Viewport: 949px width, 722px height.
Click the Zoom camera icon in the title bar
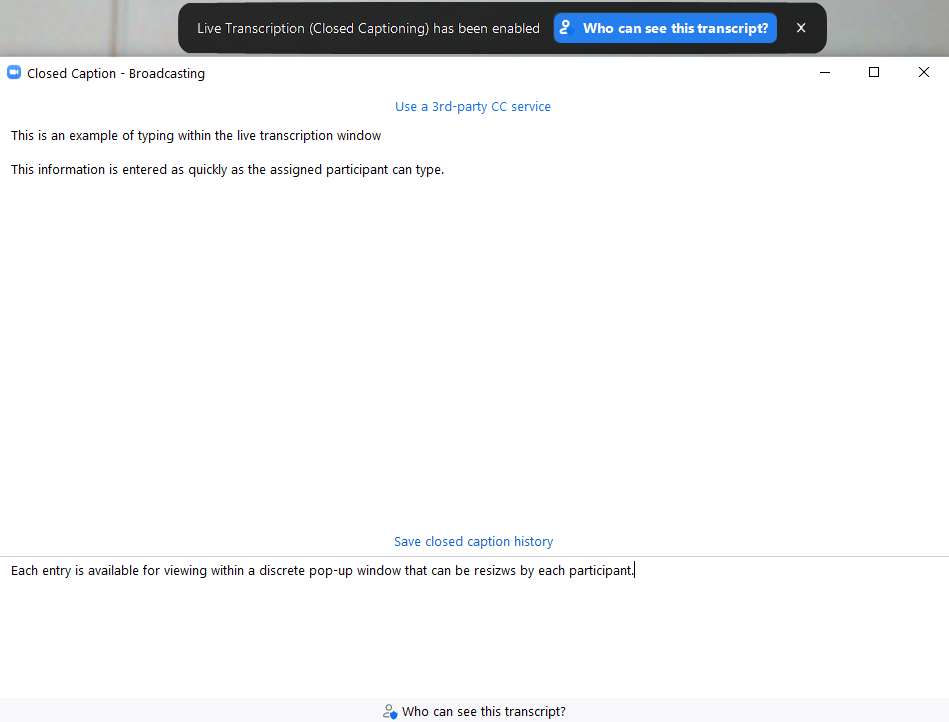tap(14, 73)
